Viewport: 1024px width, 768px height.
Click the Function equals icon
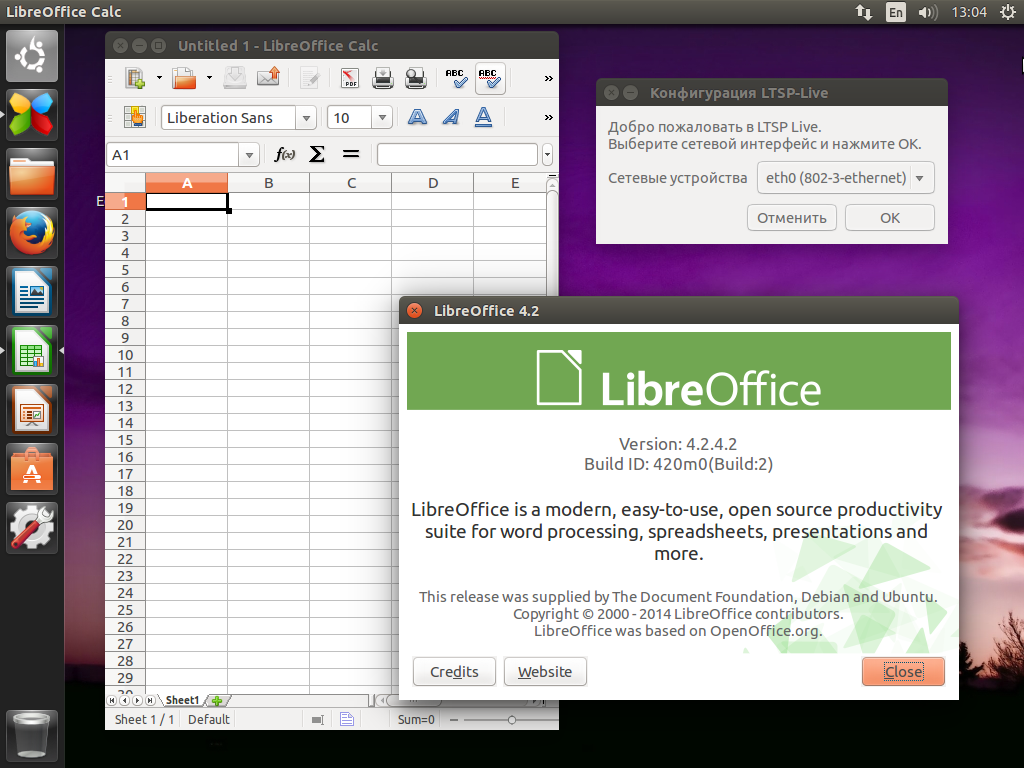pyautogui.click(x=351, y=154)
